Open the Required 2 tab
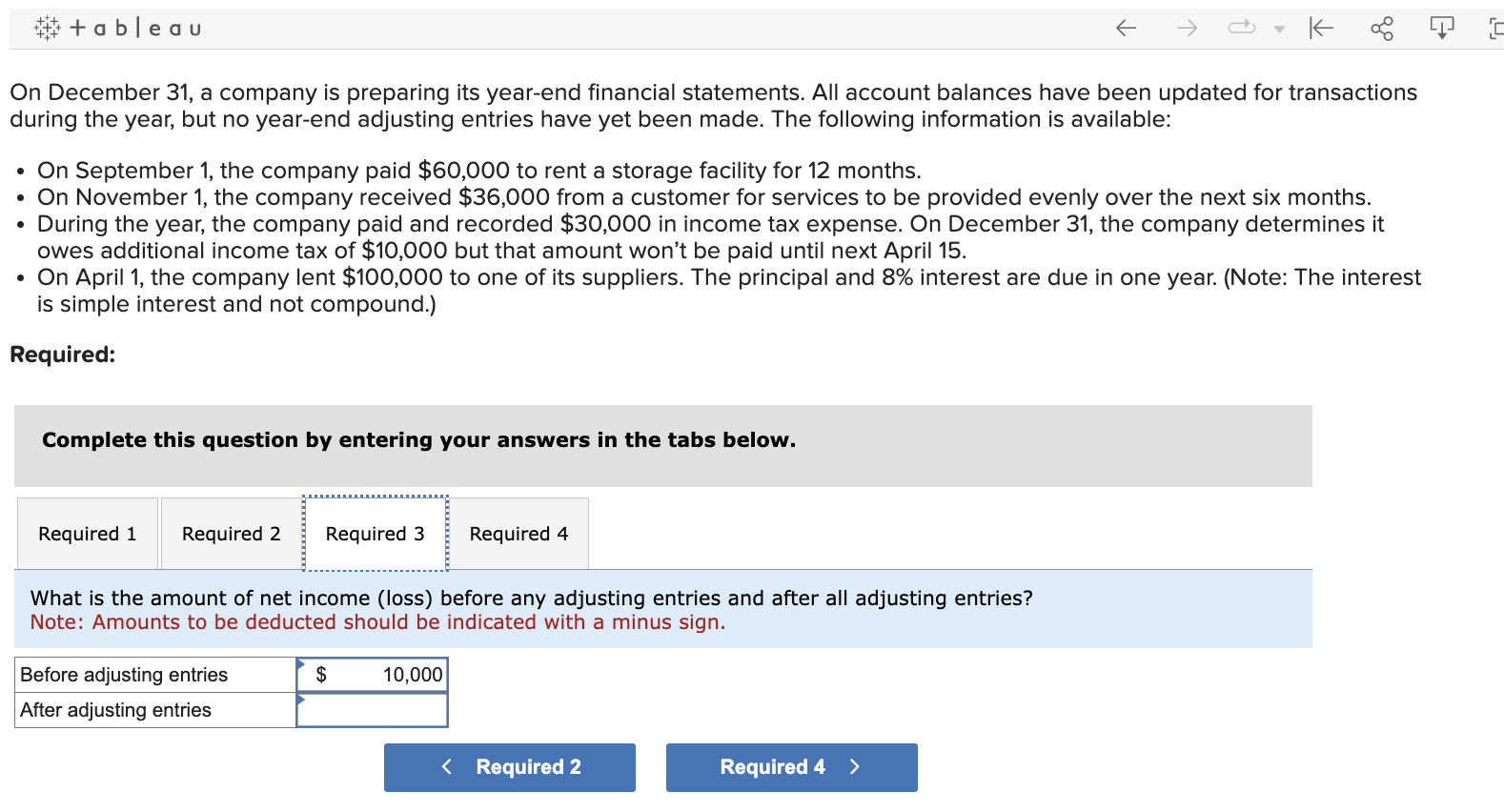Viewport: 1504px width, 812px height. coord(229,534)
